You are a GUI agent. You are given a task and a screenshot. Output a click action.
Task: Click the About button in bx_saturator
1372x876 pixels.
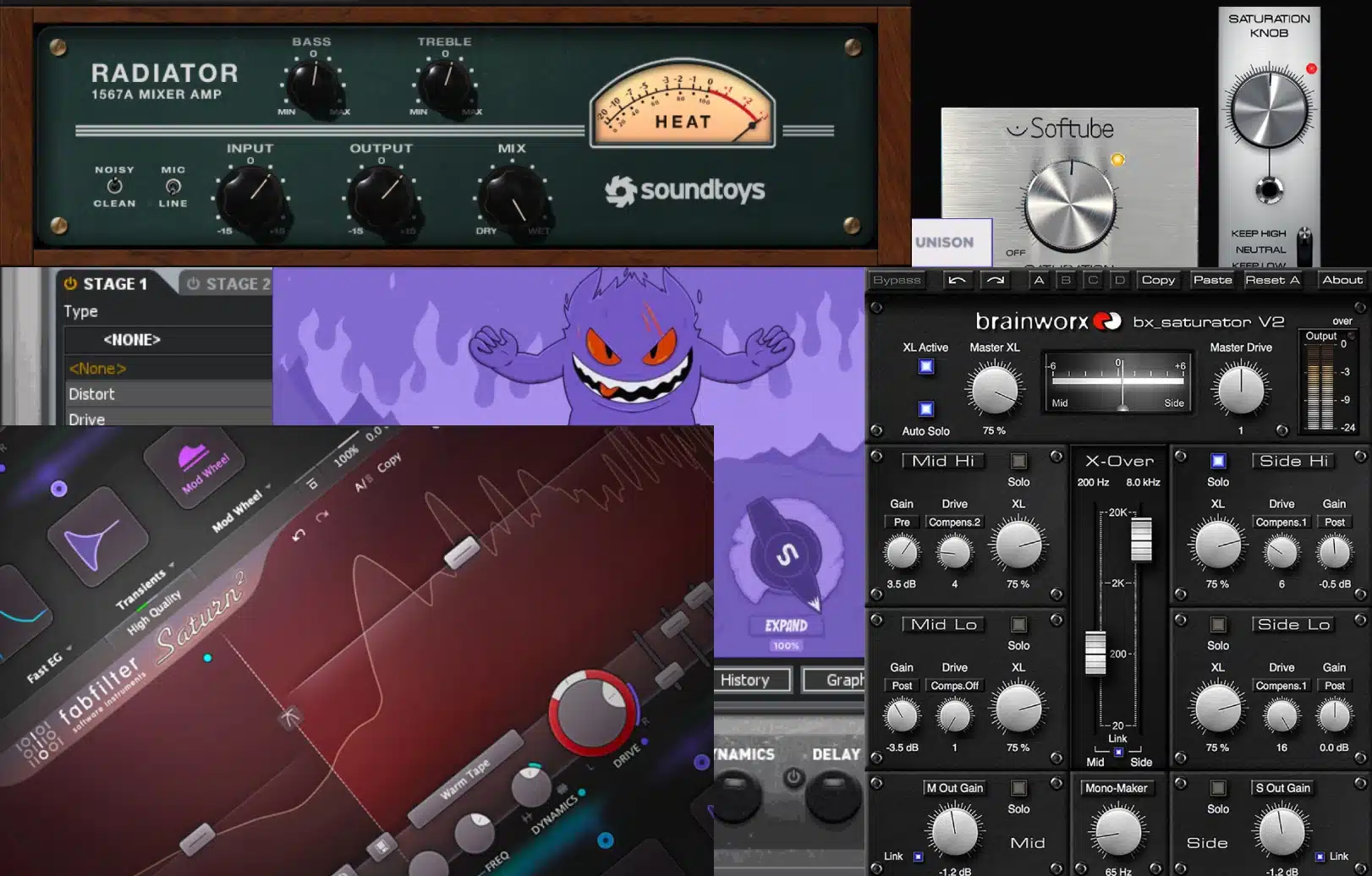1342,280
